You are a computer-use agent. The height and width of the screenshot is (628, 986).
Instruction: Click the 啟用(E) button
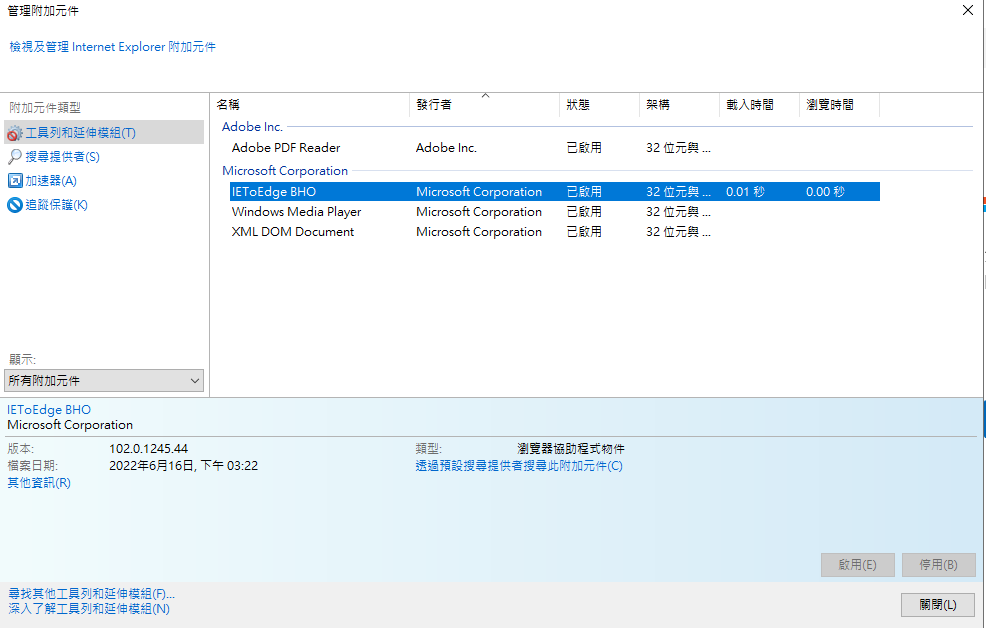[858, 565]
